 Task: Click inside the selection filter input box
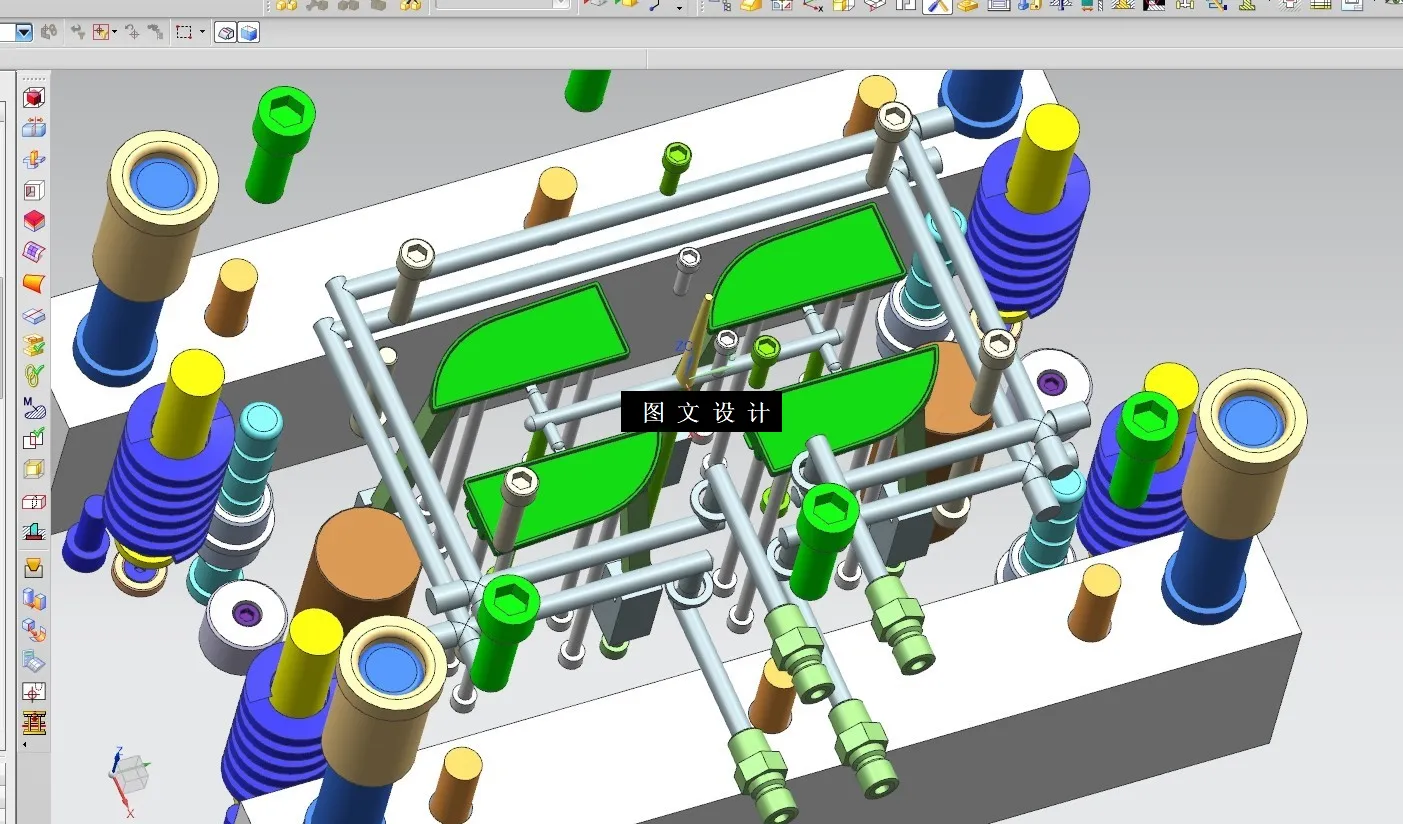pyautogui.click(x=10, y=31)
